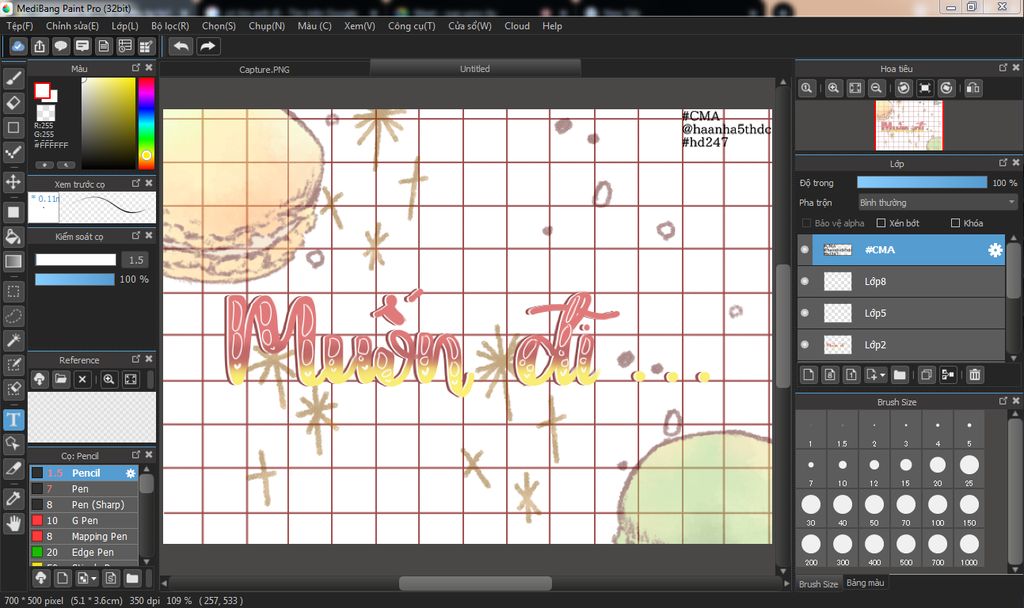The width and height of the screenshot is (1024, 608).
Task: Click the brush opacity 100% slider
Action: 74,280
